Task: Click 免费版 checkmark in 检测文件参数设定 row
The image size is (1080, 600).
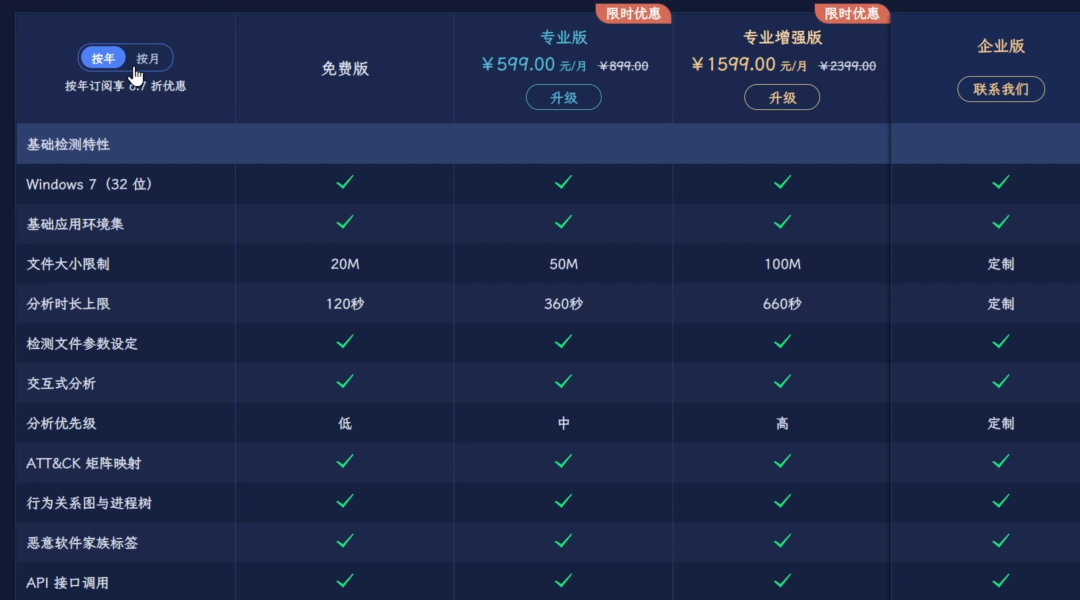Action: [x=345, y=342]
